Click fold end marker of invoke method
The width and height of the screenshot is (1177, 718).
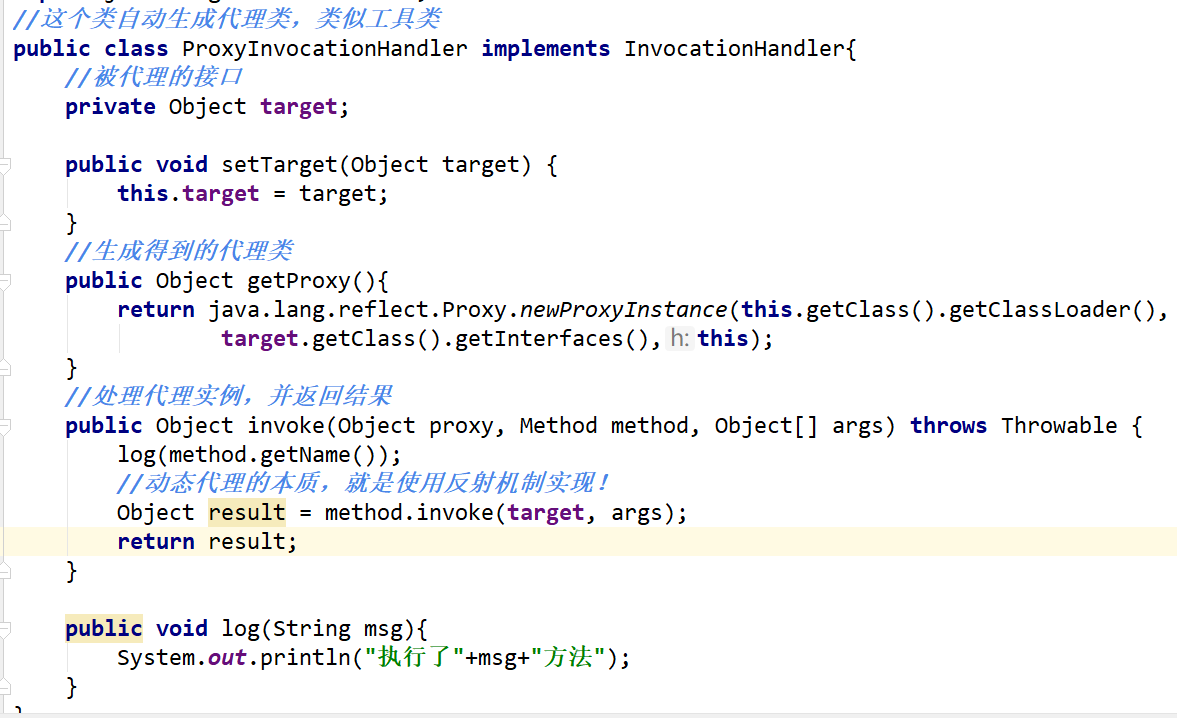click(4, 571)
